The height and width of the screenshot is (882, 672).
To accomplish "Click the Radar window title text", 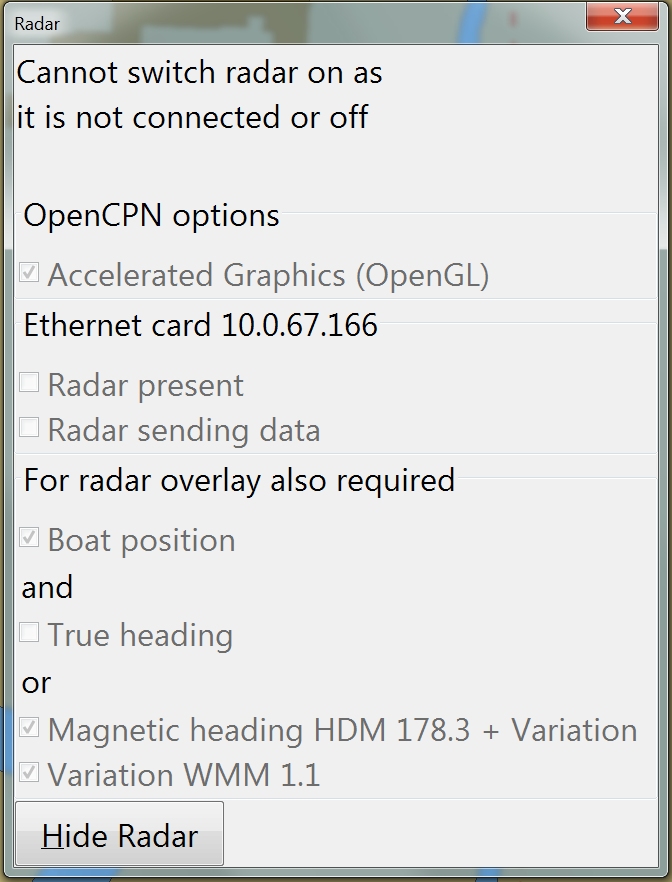I will tap(37, 24).
